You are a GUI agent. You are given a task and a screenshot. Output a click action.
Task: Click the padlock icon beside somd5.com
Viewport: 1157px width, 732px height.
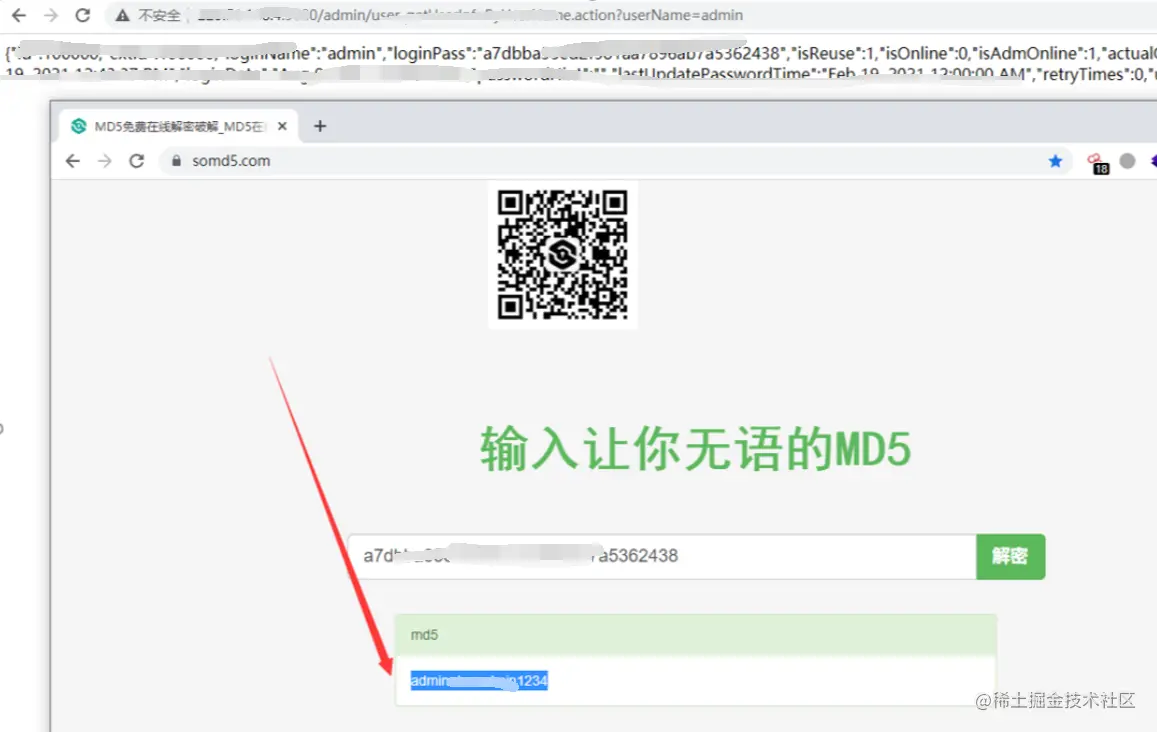pos(176,161)
